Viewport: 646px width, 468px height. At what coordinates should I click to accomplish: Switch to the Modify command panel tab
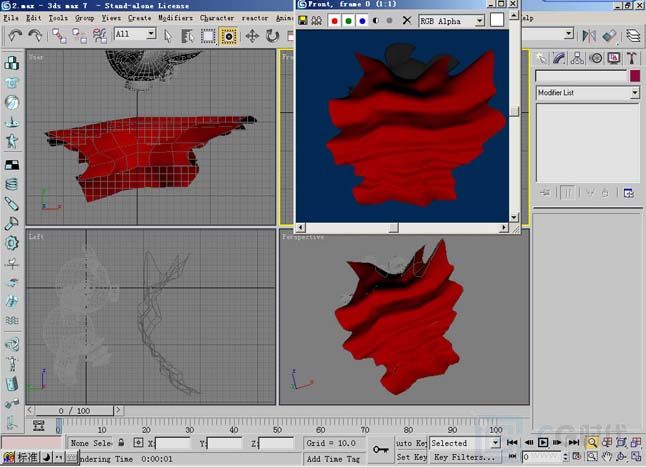click(559, 58)
